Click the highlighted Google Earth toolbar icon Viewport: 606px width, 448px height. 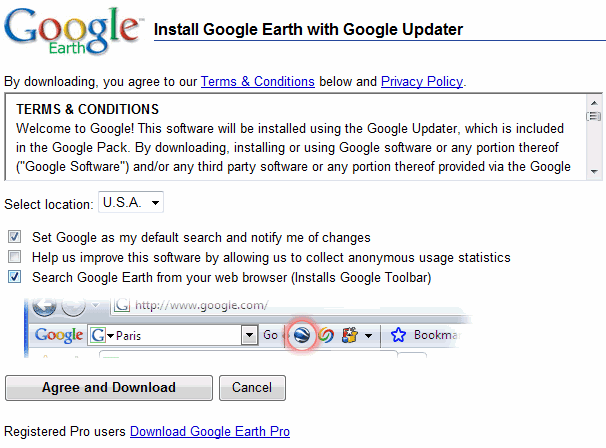pyautogui.click(x=302, y=336)
